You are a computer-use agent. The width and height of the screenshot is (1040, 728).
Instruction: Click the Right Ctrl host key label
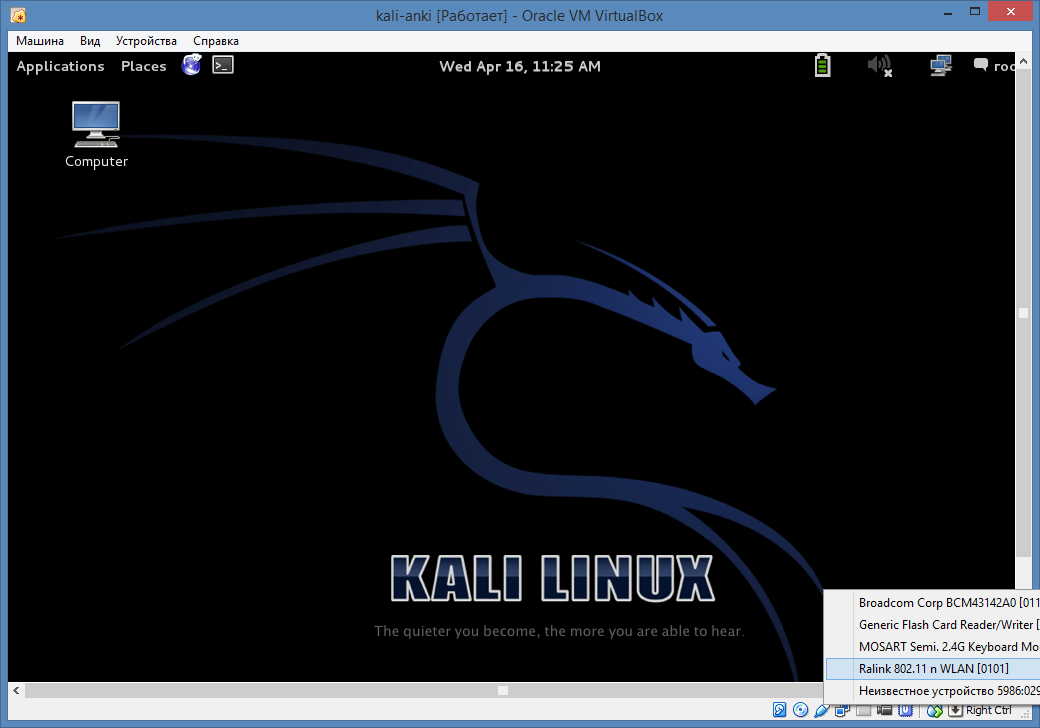(988, 710)
